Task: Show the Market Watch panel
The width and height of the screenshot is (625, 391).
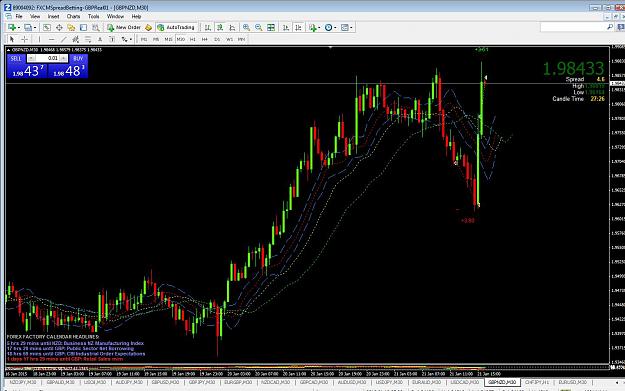Action: click(47, 28)
